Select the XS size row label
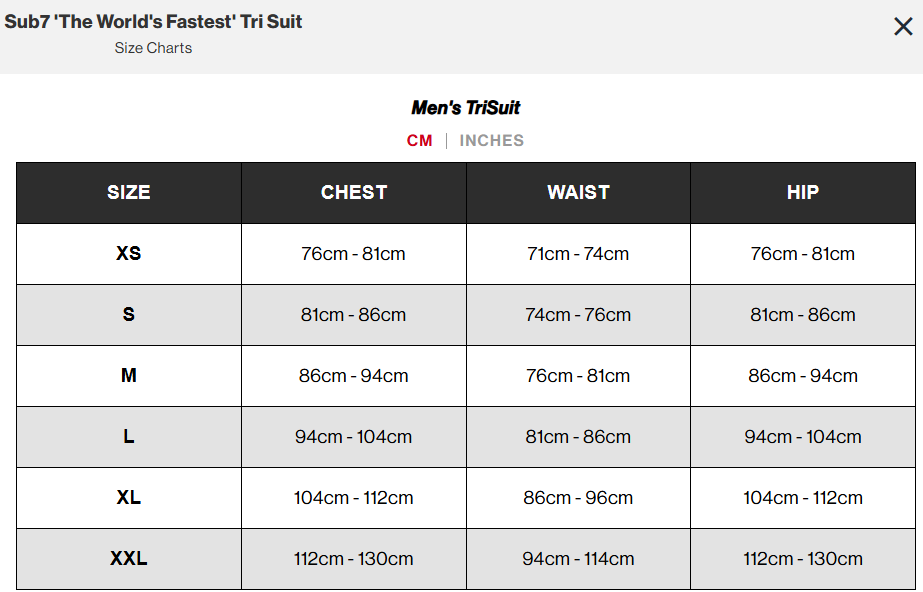The height and width of the screenshot is (592, 923). [129, 254]
